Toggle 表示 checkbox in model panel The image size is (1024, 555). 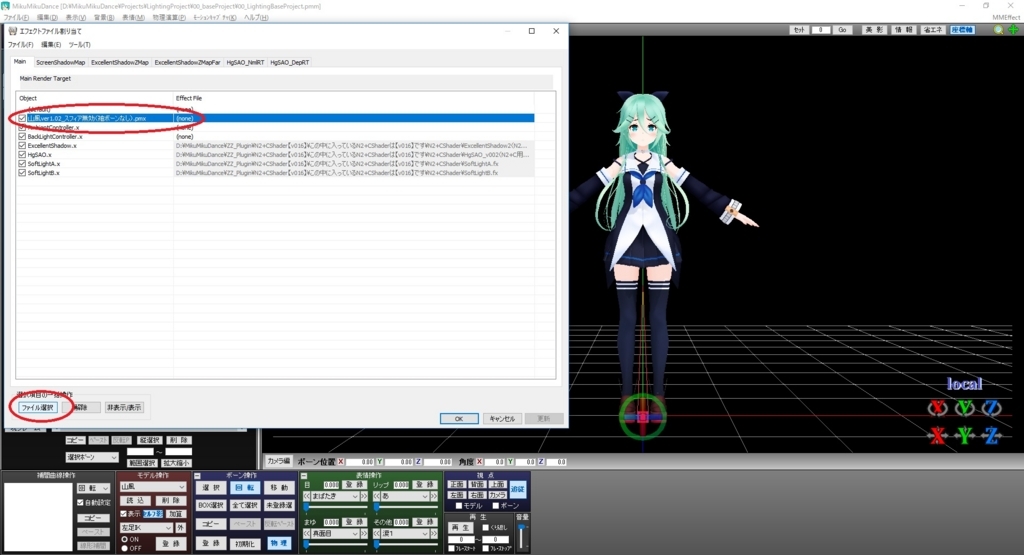tap(123, 515)
